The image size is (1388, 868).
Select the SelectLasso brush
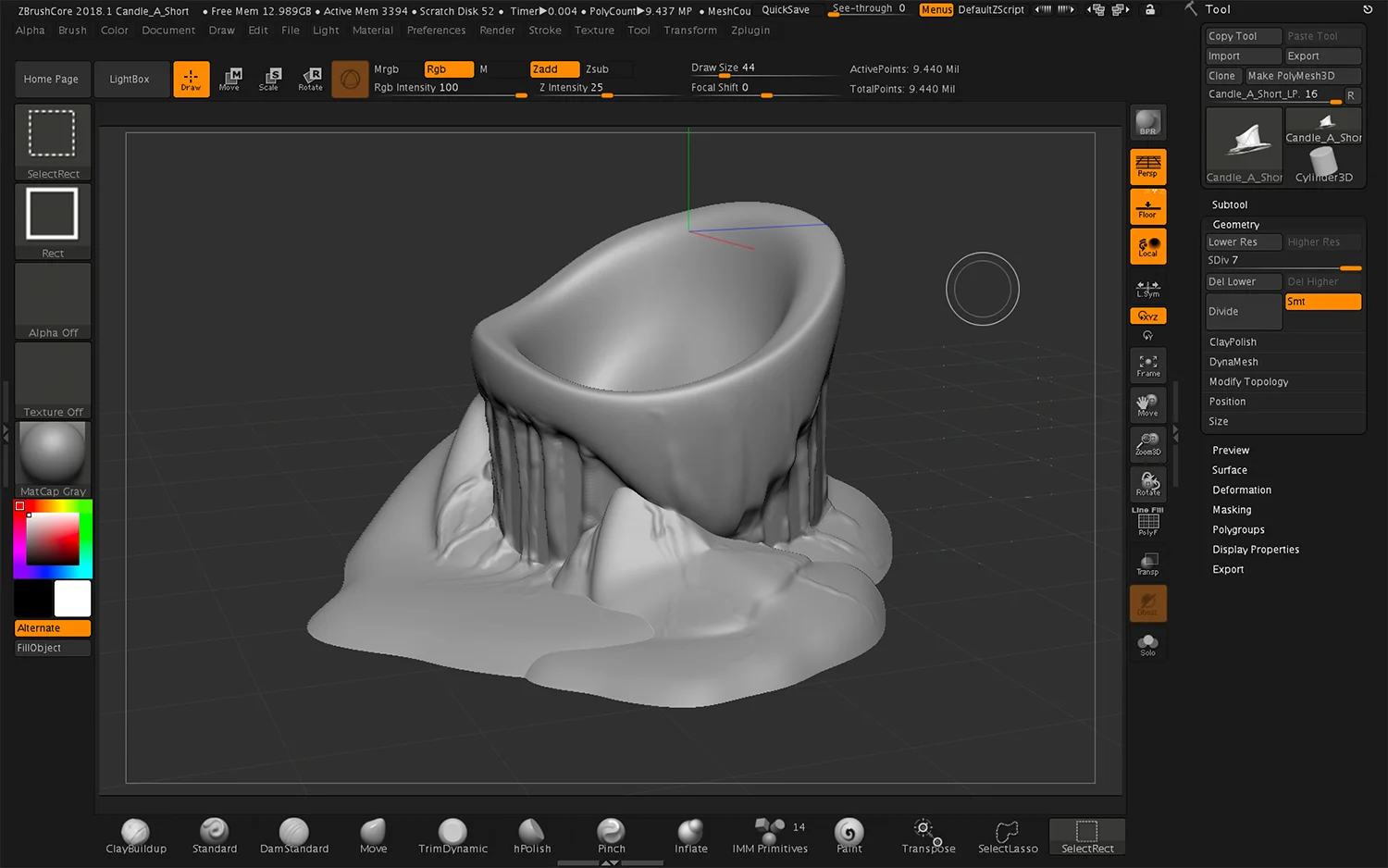tap(1008, 837)
